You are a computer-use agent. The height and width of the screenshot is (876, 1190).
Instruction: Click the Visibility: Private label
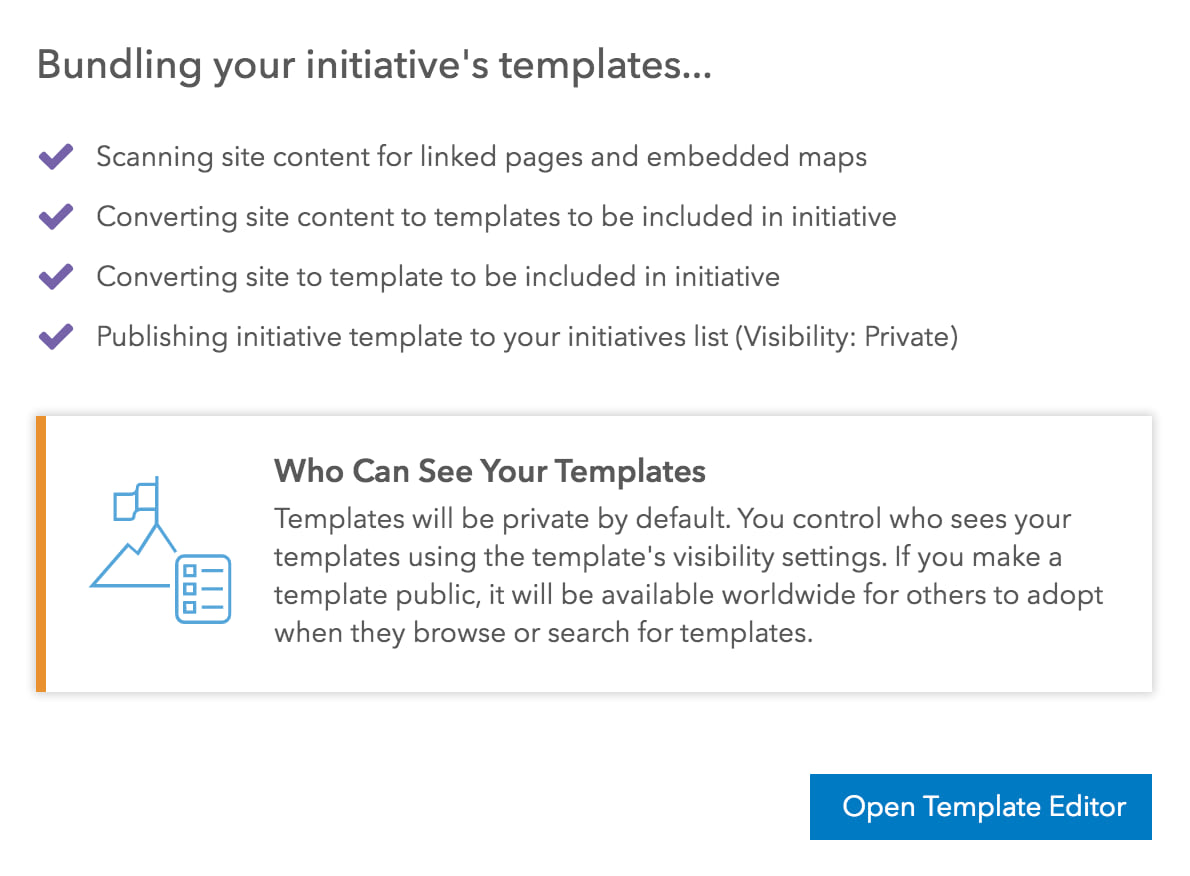pyautogui.click(x=846, y=337)
